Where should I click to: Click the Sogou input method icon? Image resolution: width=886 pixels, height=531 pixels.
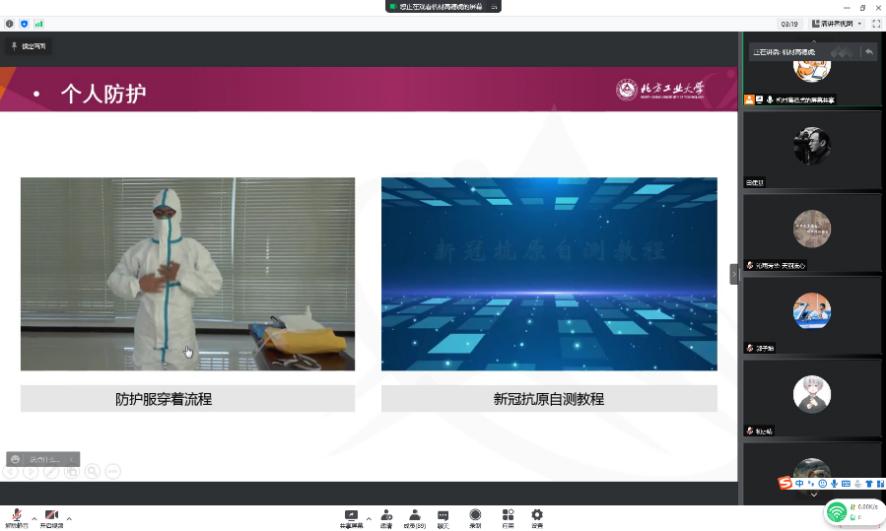point(786,484)
